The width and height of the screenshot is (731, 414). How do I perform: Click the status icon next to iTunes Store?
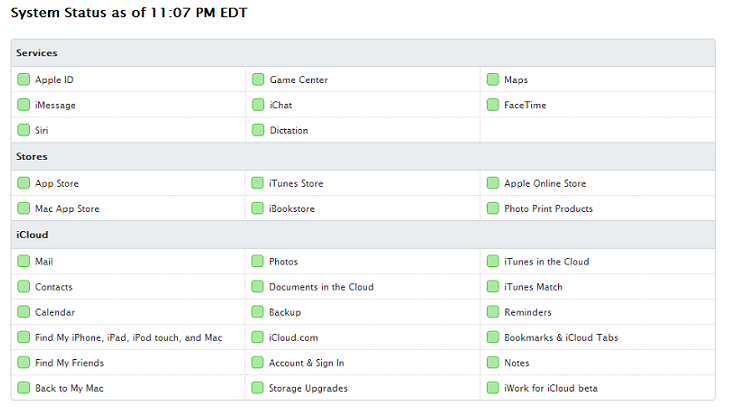pyautogui.click(x=257, y=183)
